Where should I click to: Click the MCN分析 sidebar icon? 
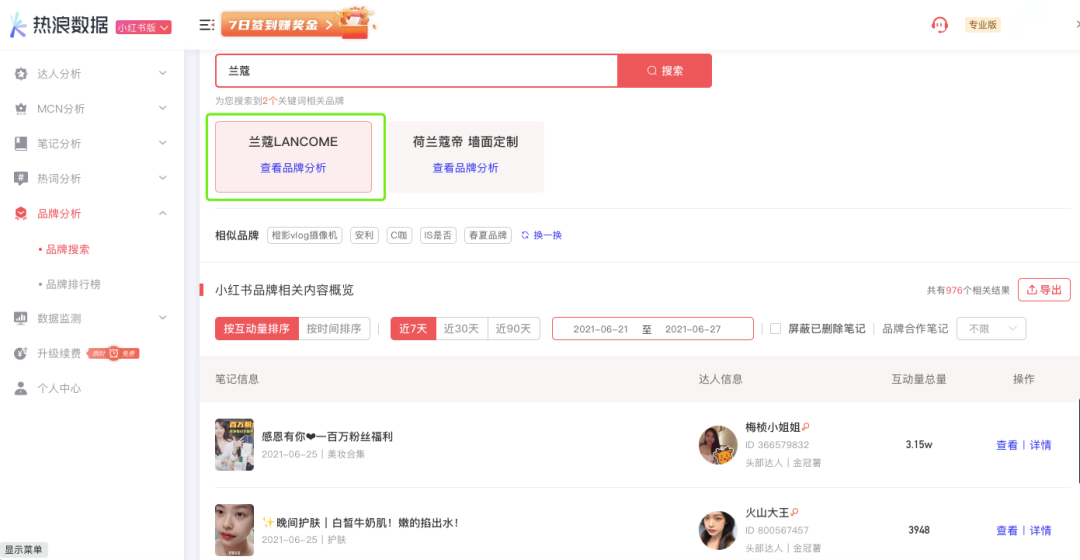pyautogui.click(x=21, y=109)
